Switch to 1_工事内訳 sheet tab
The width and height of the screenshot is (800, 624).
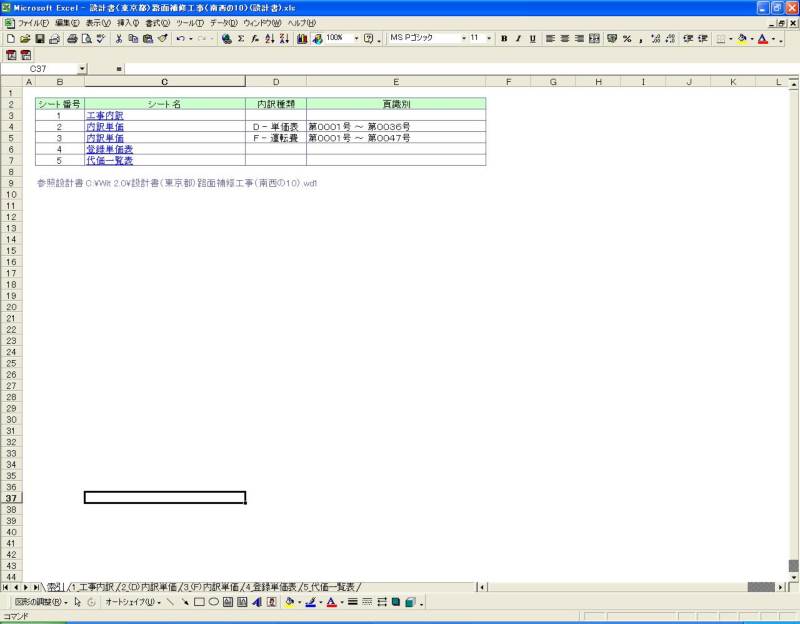pyautogui.click(x=92, y=587)
